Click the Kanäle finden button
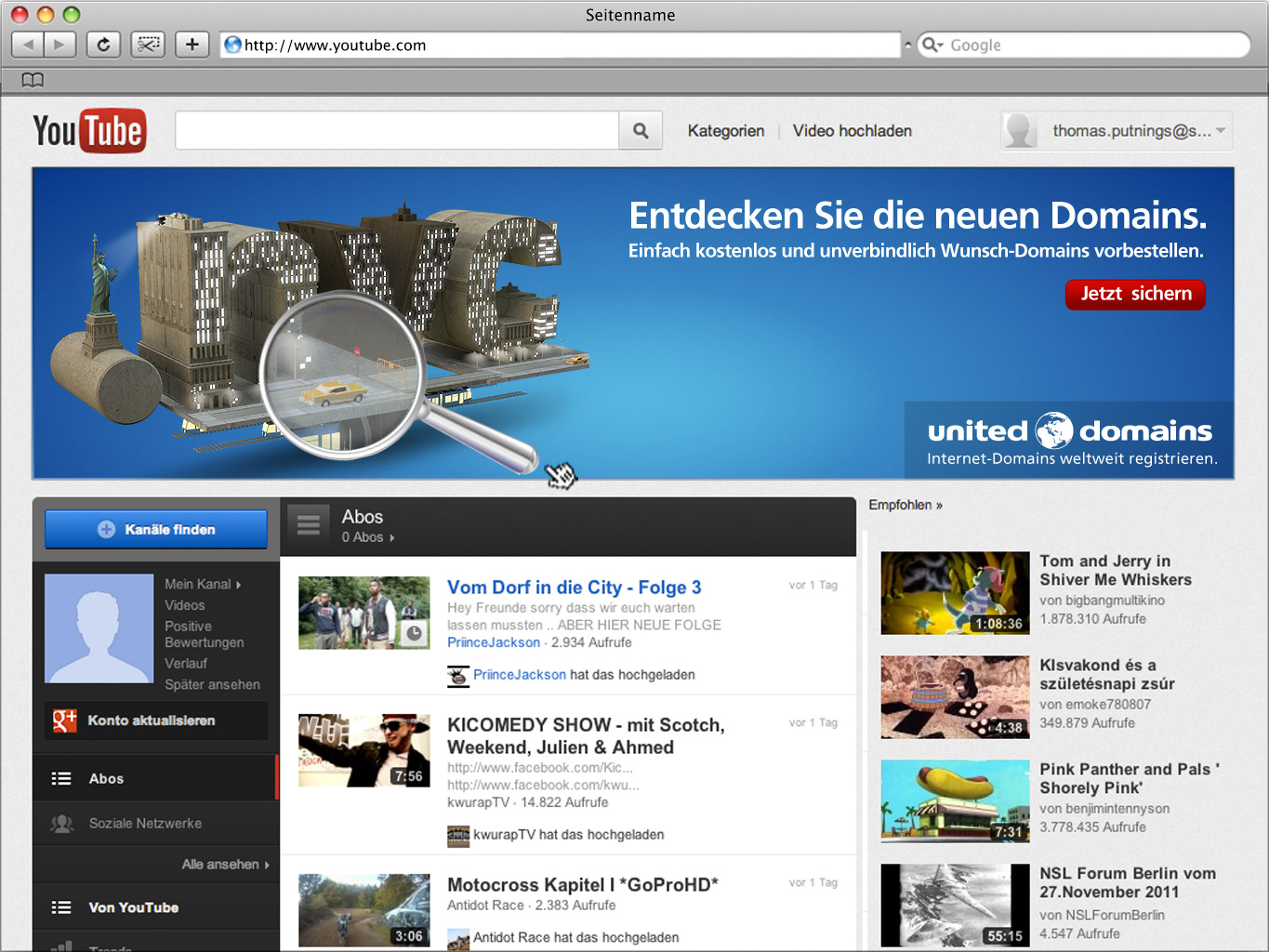Viewport: 1269px width, 952px height. click(156, 529)
